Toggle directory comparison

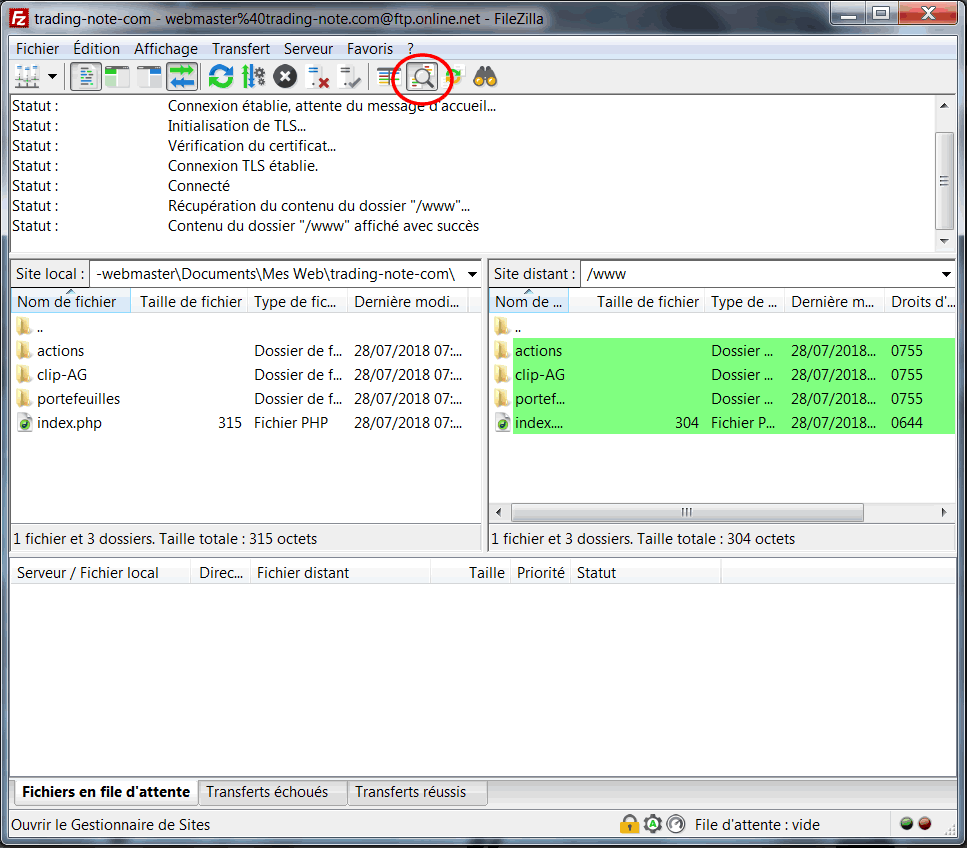[422, 77]
